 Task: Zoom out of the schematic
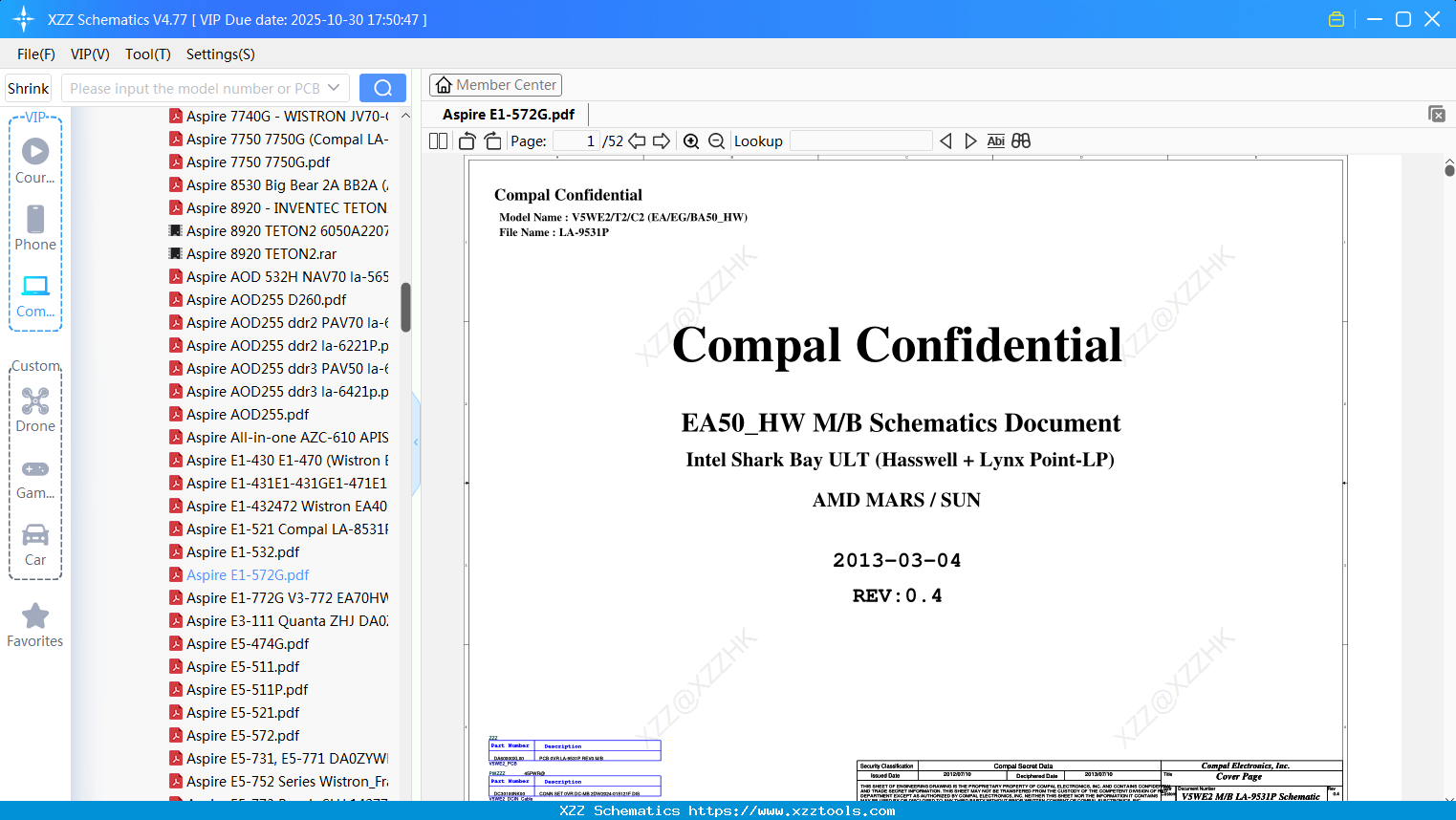coord(716,141)
